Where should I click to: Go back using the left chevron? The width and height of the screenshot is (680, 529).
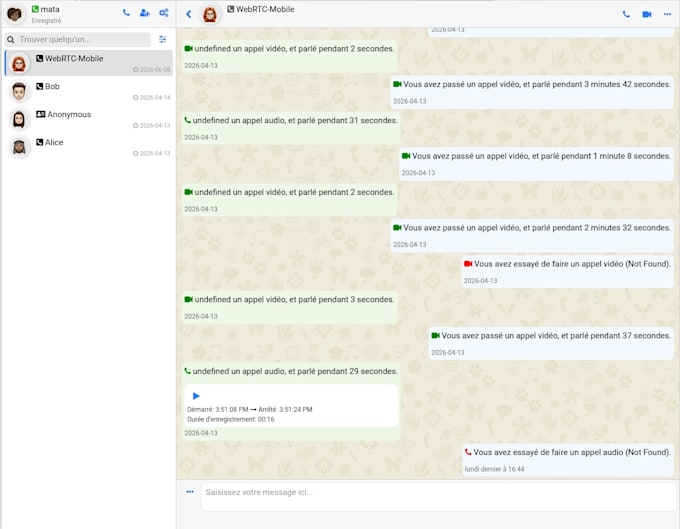click(189, 14)
